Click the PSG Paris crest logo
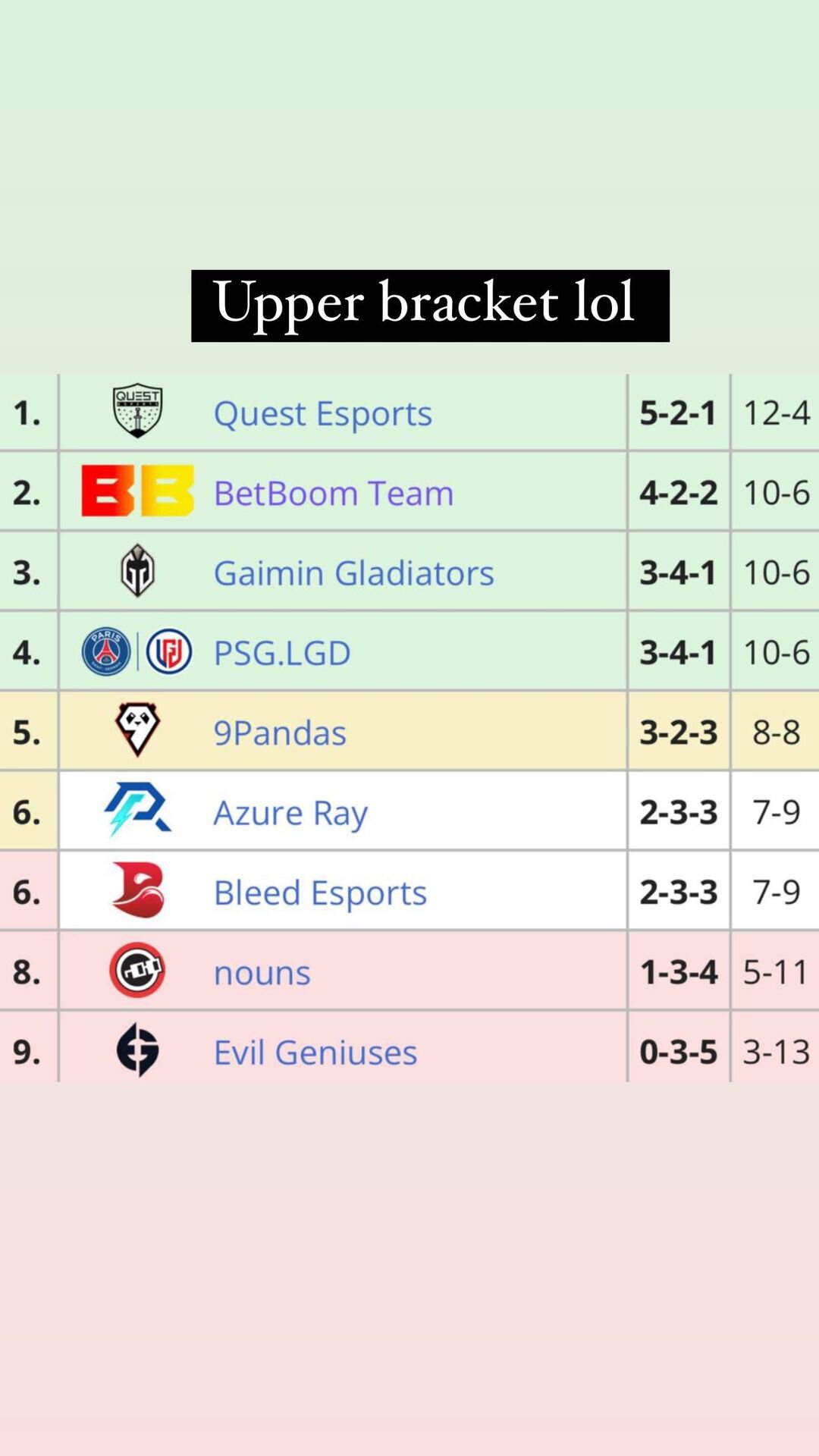This screenshot has width=819, height=1456. point(106,651)
